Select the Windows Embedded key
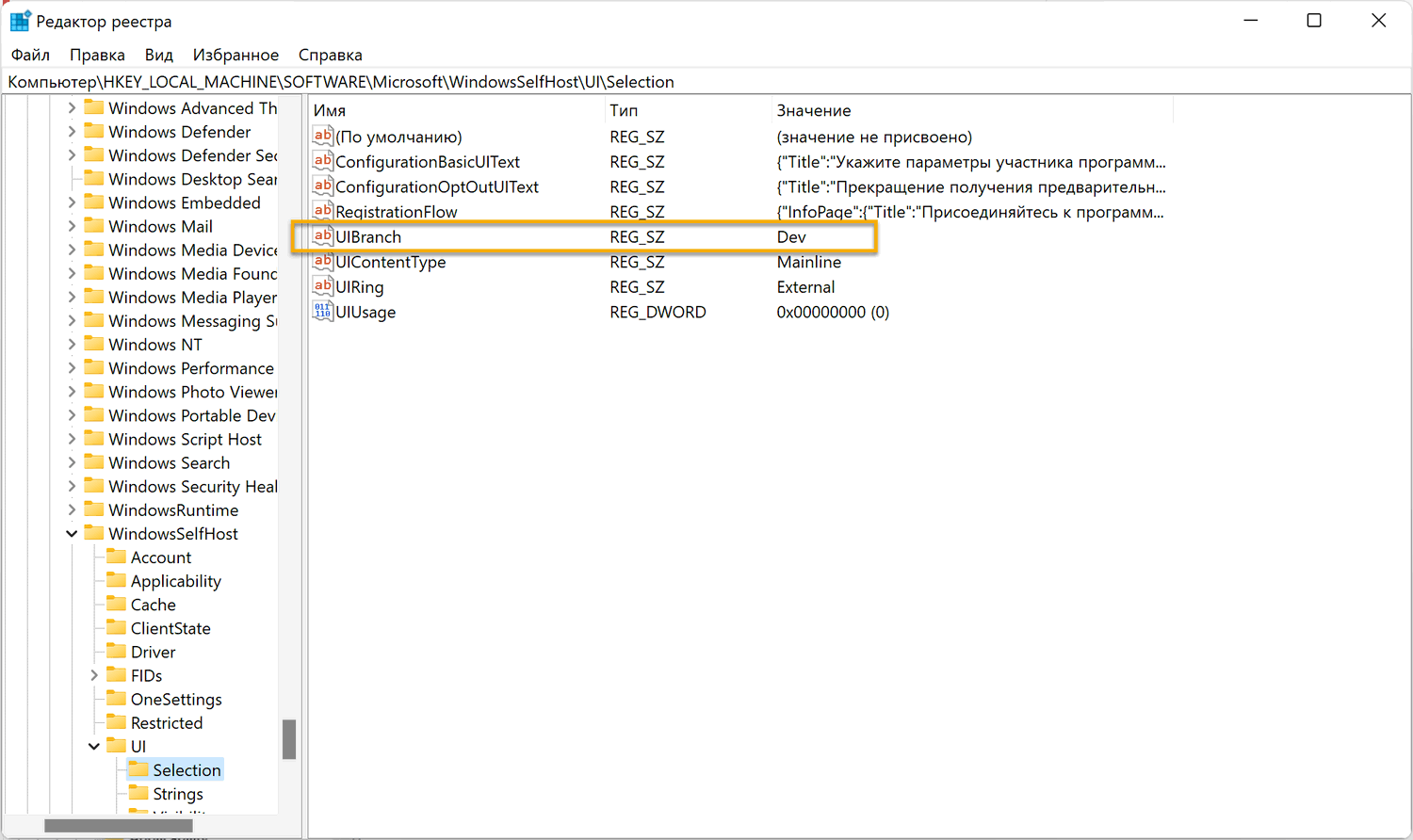The image size is (1413, 840). [185, 202]
